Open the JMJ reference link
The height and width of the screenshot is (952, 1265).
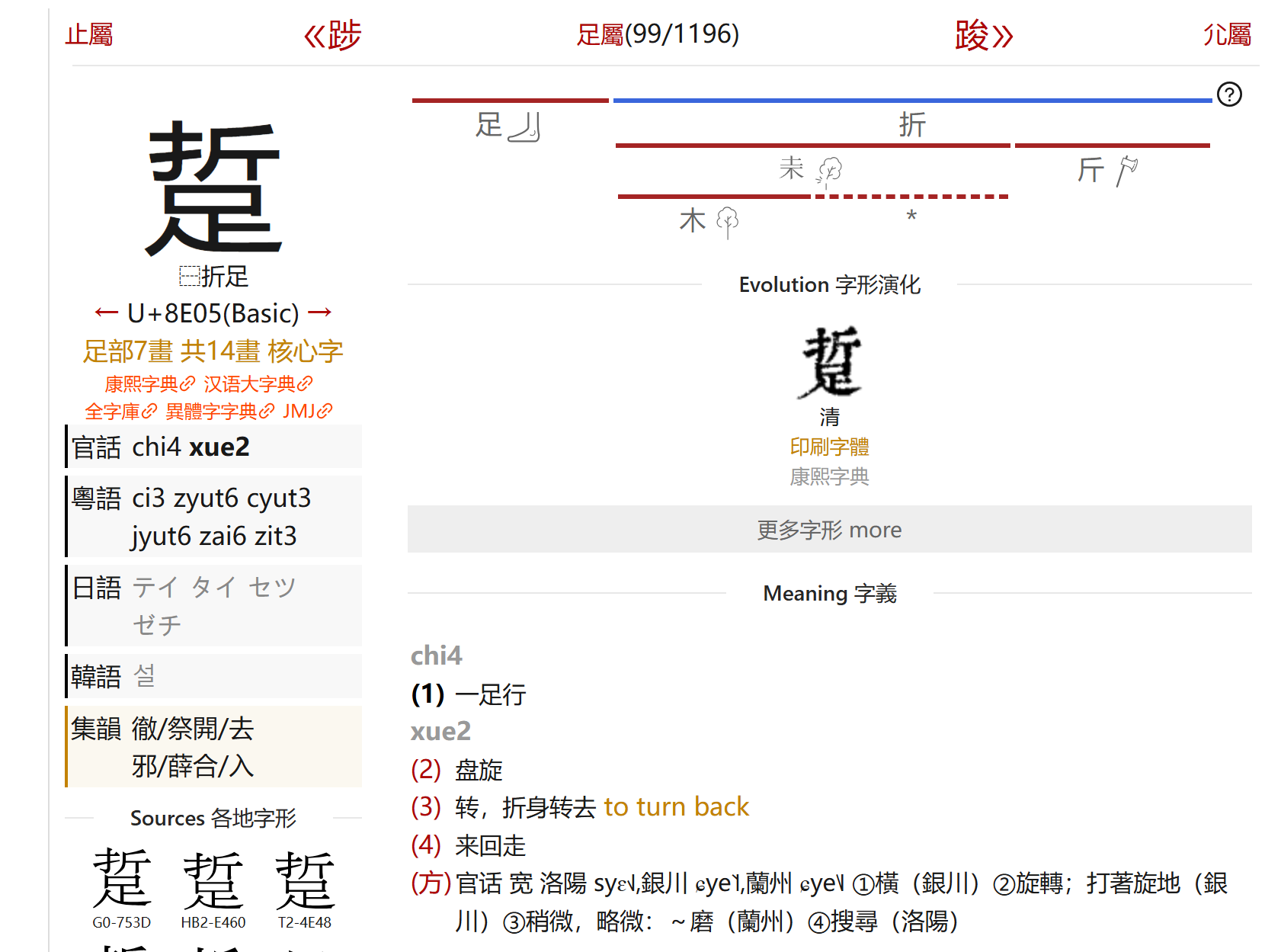299,411
